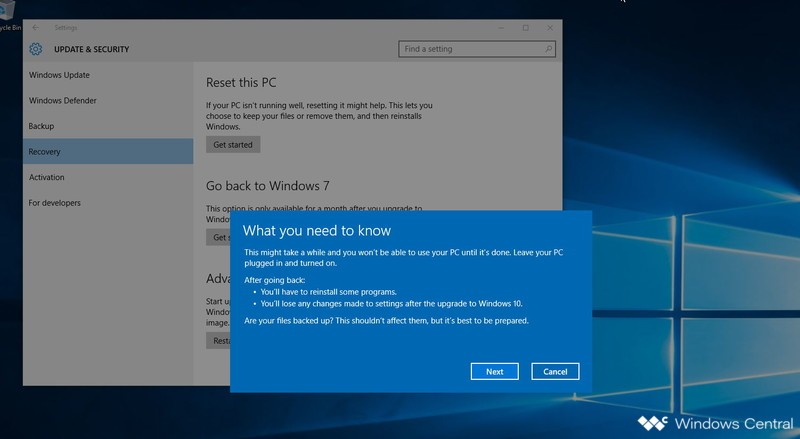Open the Recycle Bin desktop icon
The image size is (800, 439).
click(x=8, y=16)
